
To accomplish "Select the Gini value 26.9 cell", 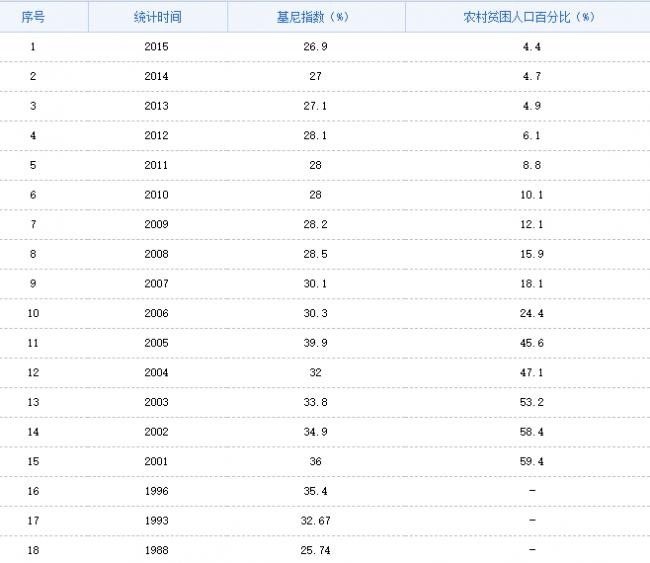I will pos(316,47).
